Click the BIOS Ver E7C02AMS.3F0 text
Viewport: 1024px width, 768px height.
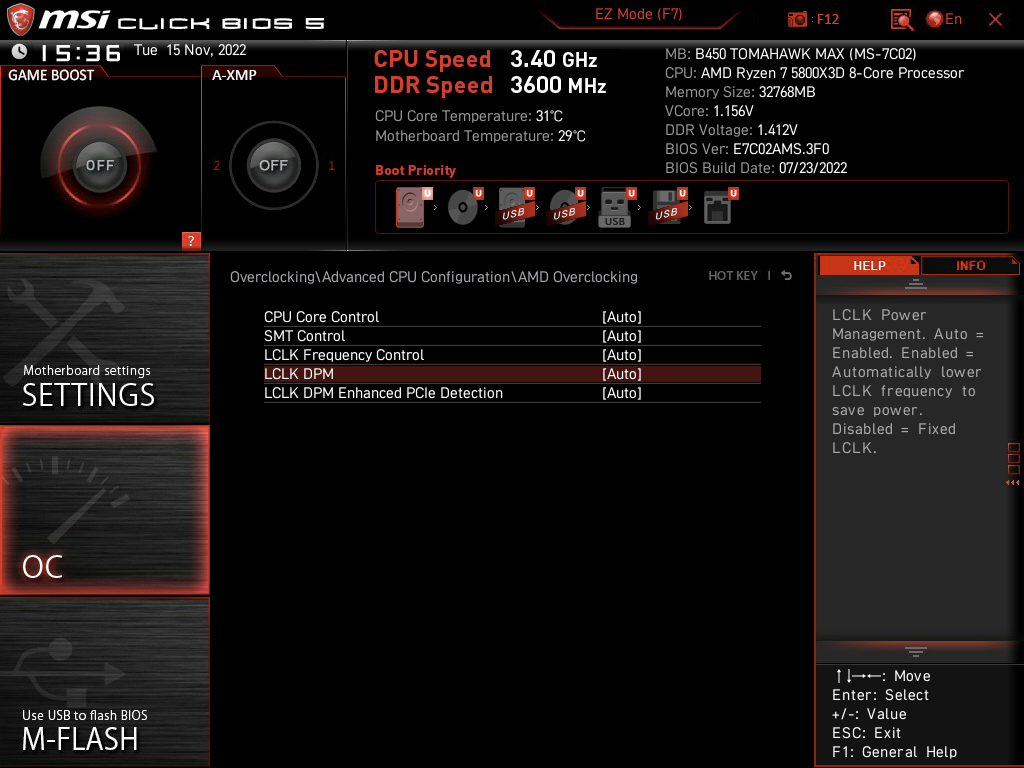pos(747,149)
